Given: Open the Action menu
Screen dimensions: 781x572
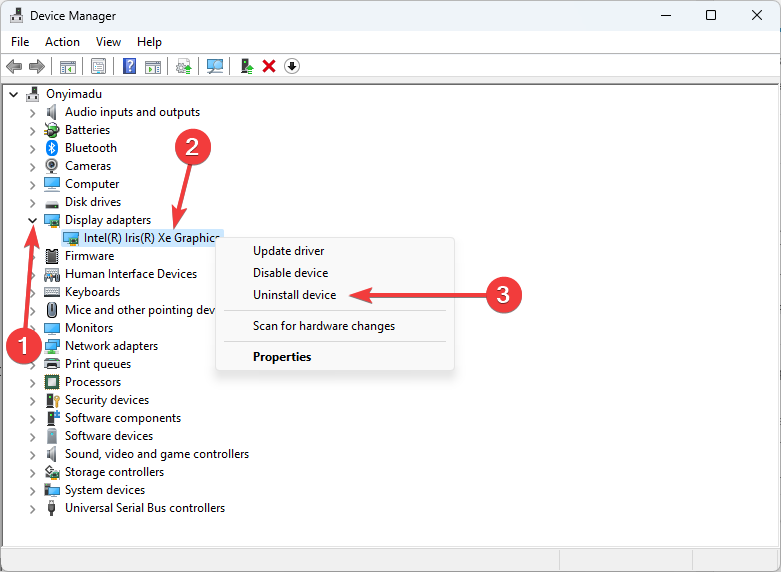Looking at the screenshot, I should (x=62, y=42).
